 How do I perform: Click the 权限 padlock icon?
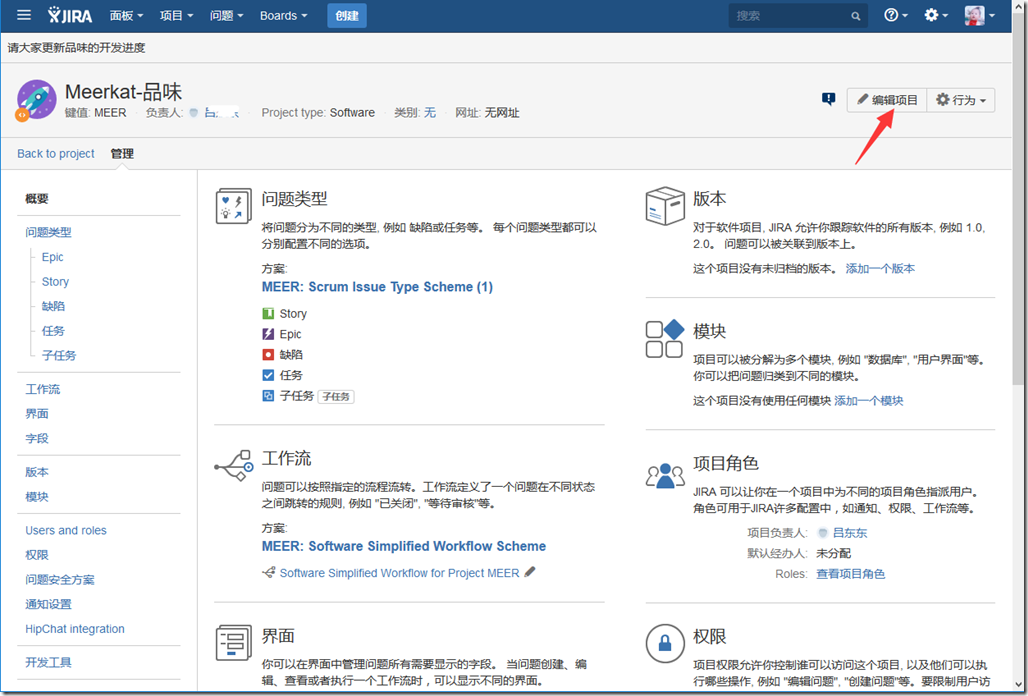pyautogui.click(x=665, y=643)
